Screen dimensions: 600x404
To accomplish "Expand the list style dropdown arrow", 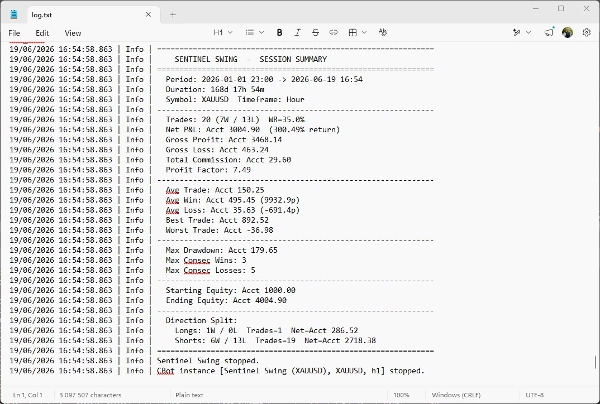I will tap(261, 33).
